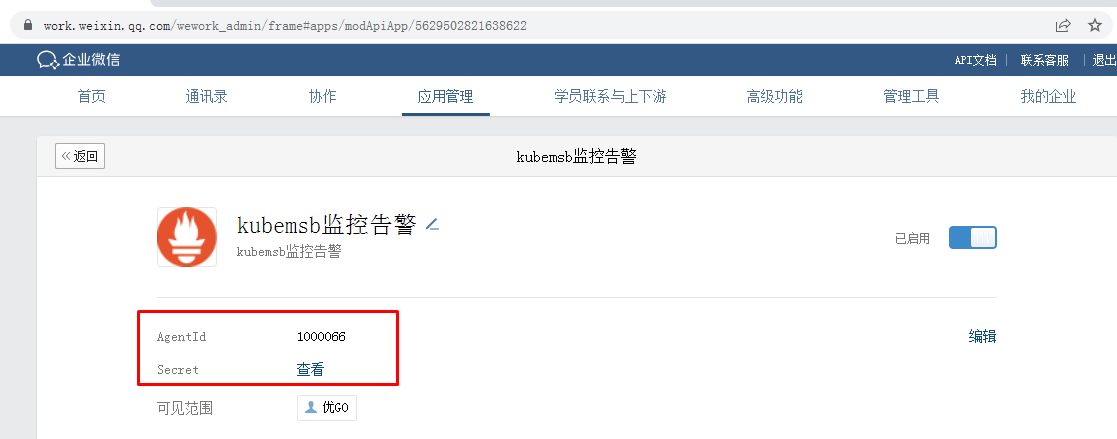Click the 编辑 link
The width and height of the screenshot is (1117, 439).
(x=982, y=336)
